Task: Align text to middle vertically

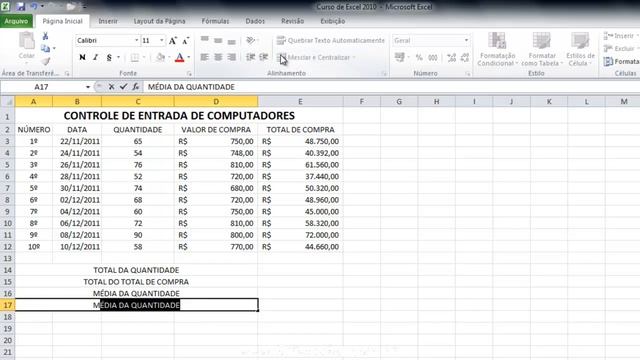Action: [218, 40]
